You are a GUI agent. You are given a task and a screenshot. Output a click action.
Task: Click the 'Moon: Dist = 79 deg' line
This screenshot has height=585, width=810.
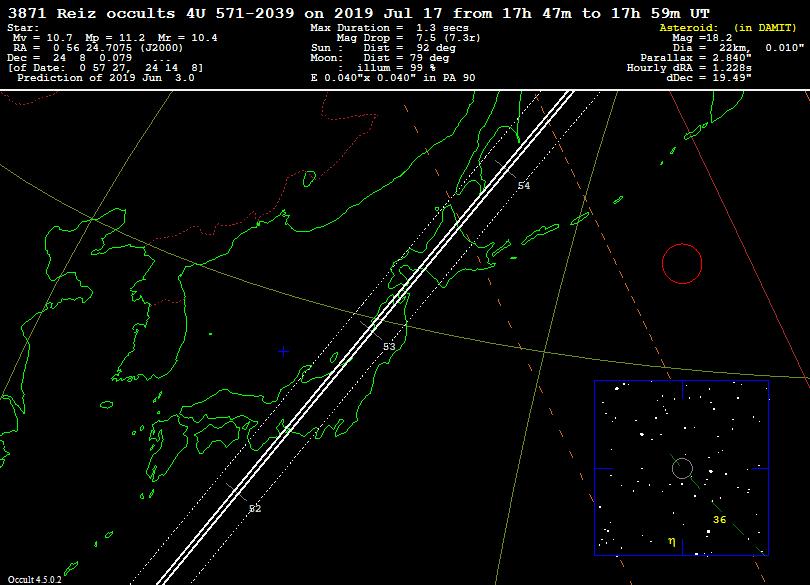click(380, 58)
